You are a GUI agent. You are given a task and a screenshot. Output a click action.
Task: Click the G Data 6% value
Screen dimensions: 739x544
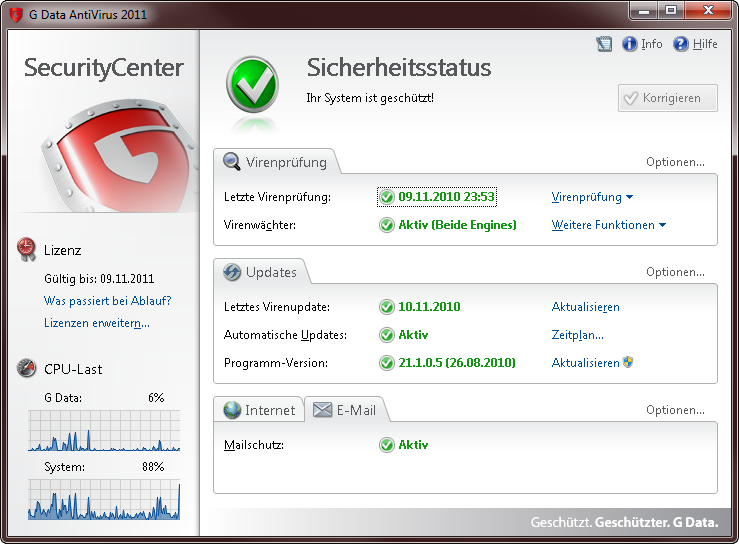156,398
